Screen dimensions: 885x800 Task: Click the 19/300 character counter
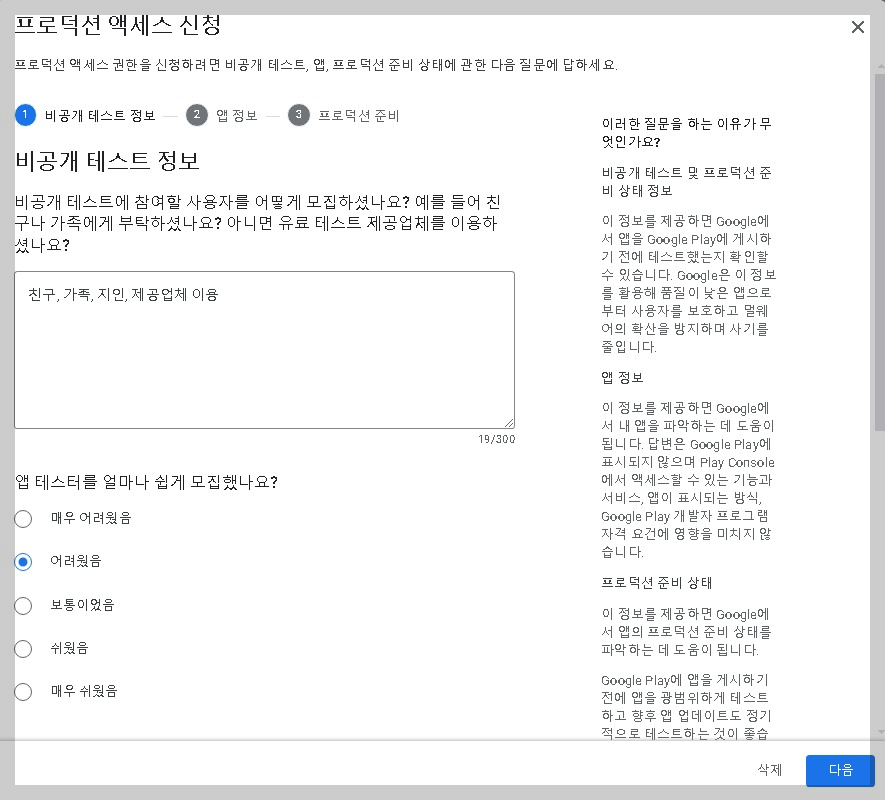(497, 439)
